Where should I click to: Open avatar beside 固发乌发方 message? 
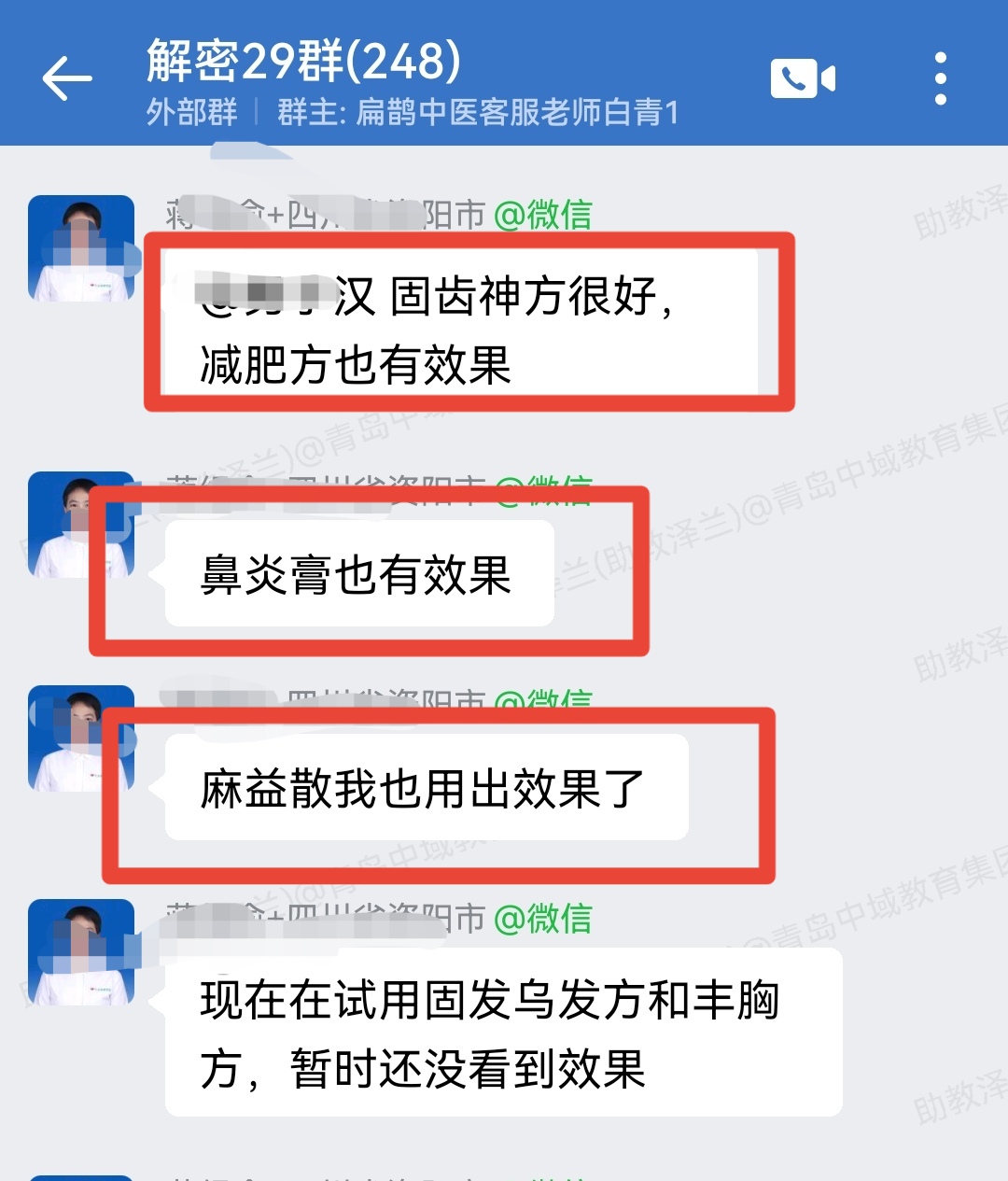pos(81,952)
